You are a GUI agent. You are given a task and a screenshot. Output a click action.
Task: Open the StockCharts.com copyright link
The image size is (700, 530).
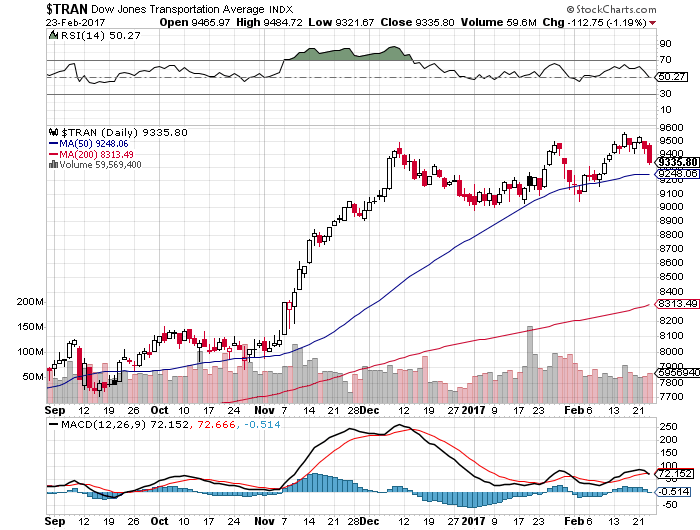point(611,9)
